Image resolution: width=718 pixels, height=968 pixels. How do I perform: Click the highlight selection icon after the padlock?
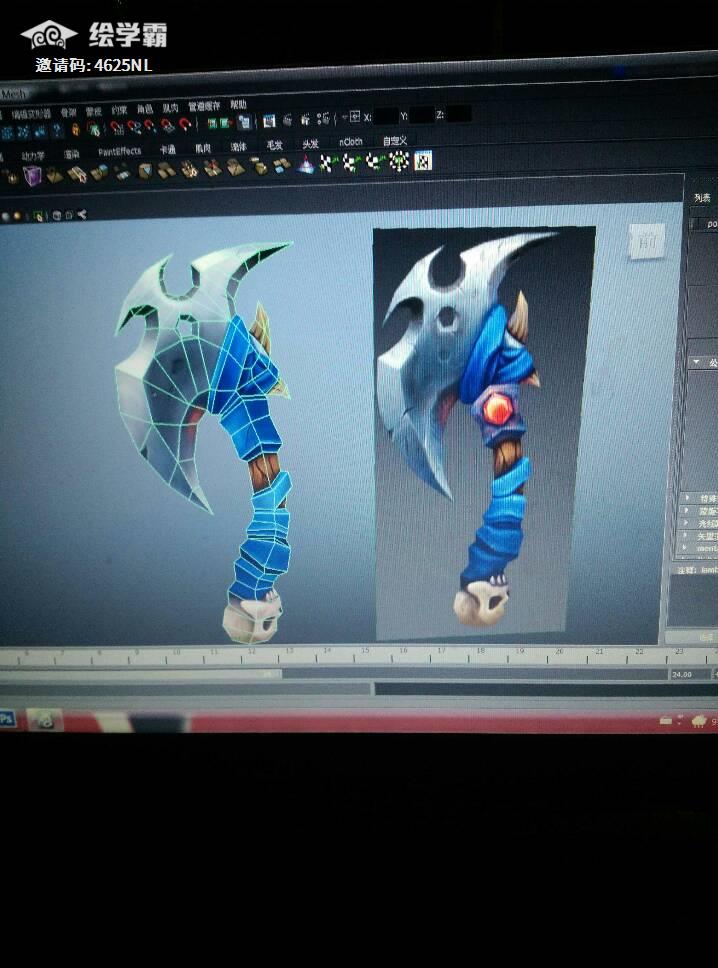click(93, 128)
